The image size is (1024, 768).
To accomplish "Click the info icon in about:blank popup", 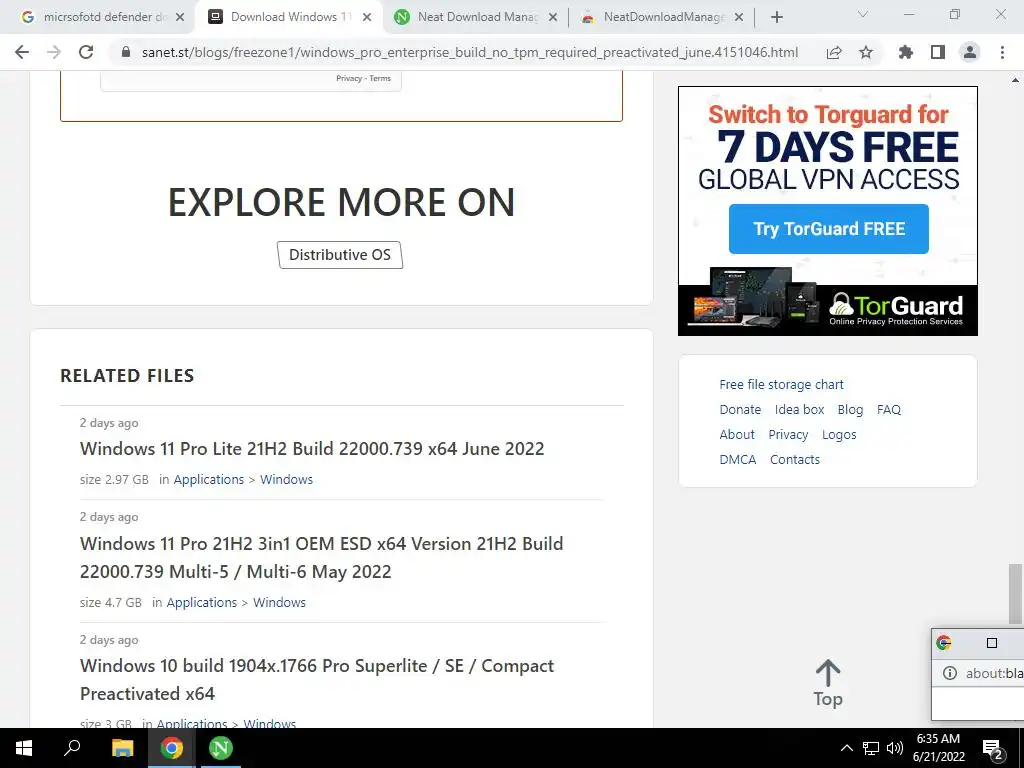I will (x=950, y=673).
